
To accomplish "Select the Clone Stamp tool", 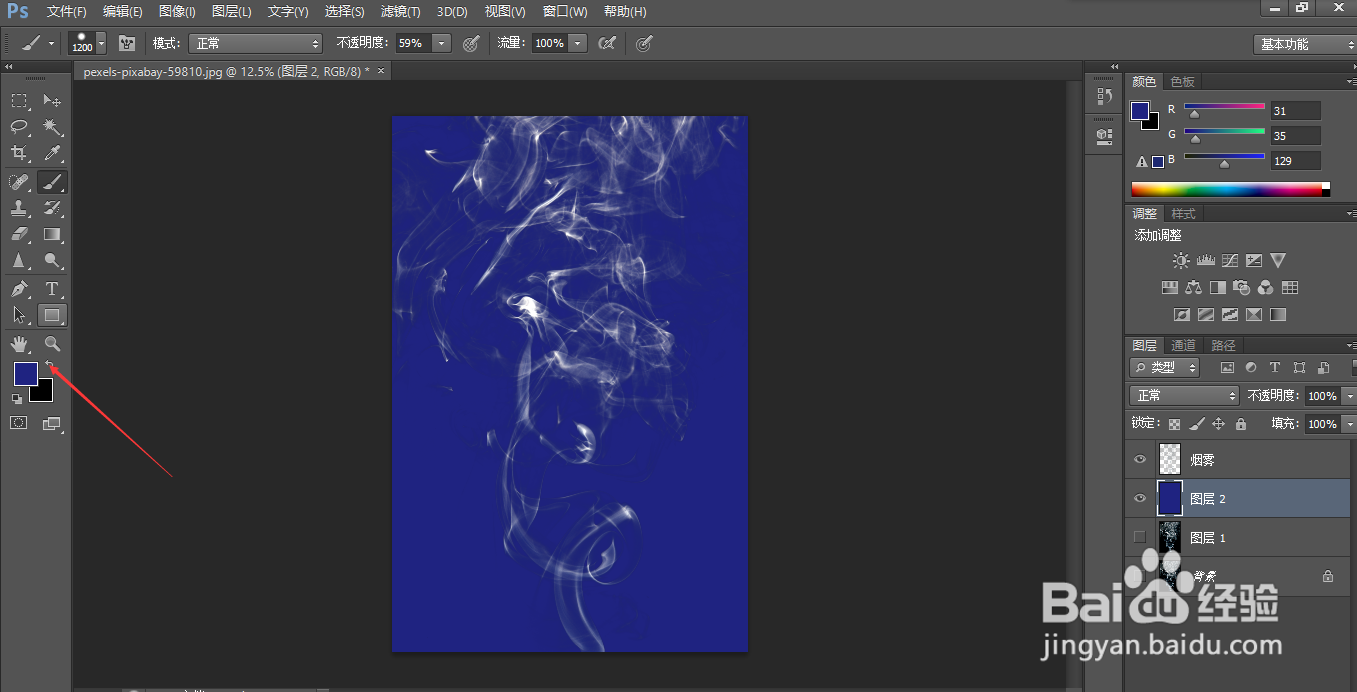I will 19,208.
